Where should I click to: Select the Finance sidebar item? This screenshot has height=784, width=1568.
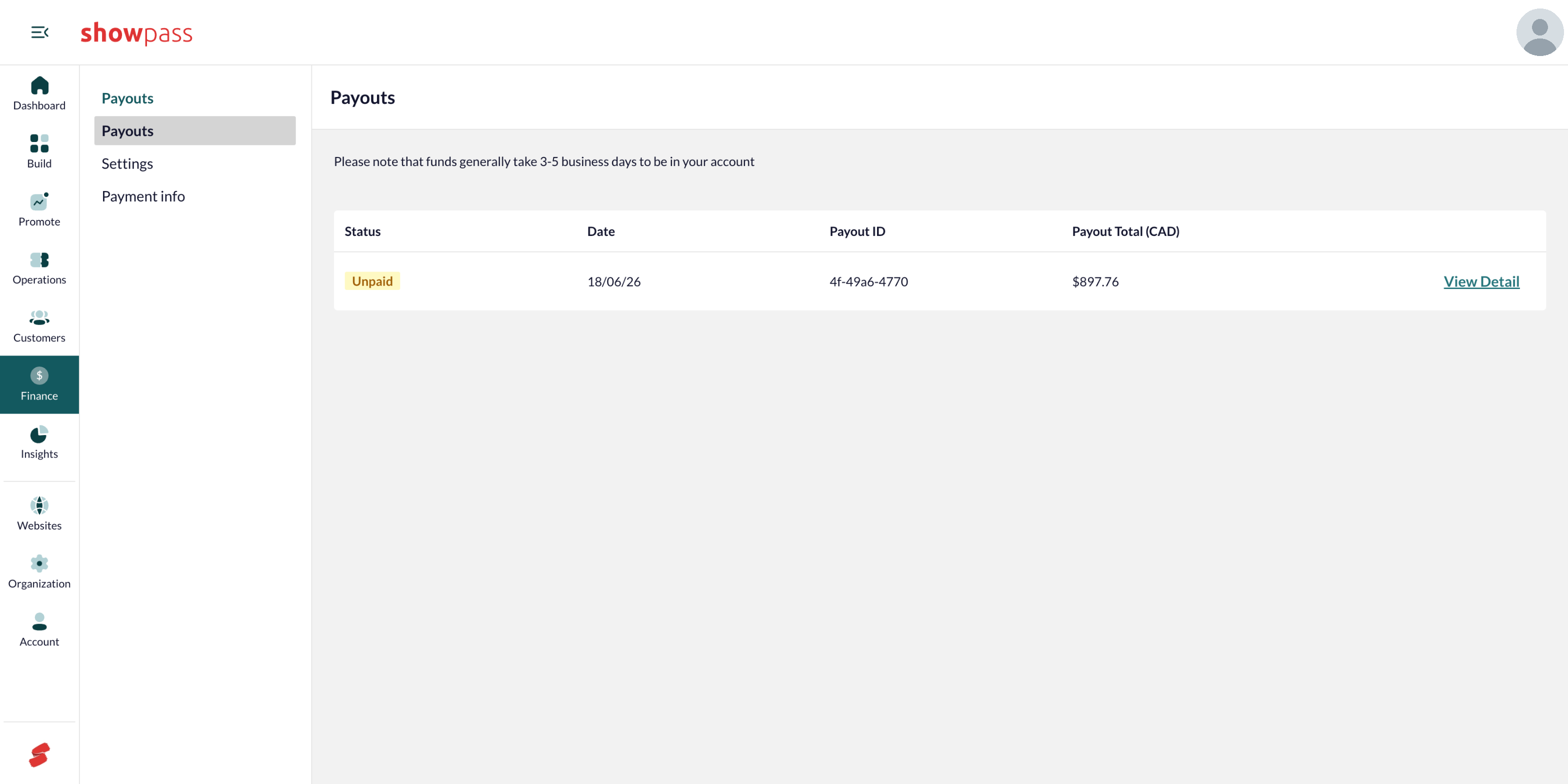(x=39, y=384)
